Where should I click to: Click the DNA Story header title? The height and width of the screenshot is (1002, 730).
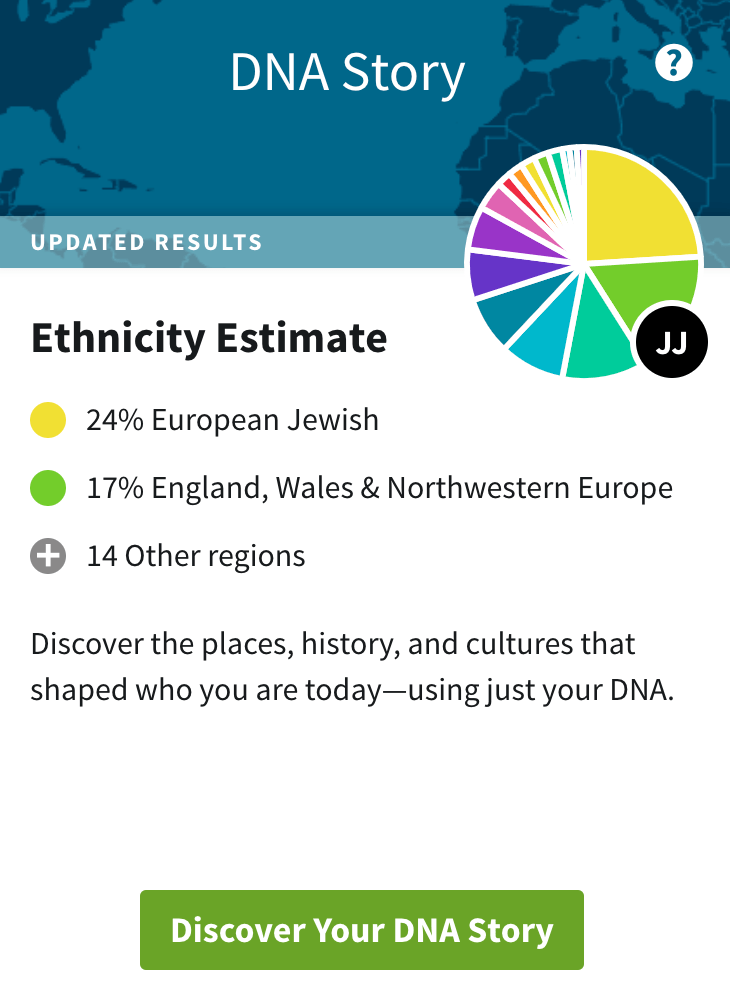(x=347, y=74)
